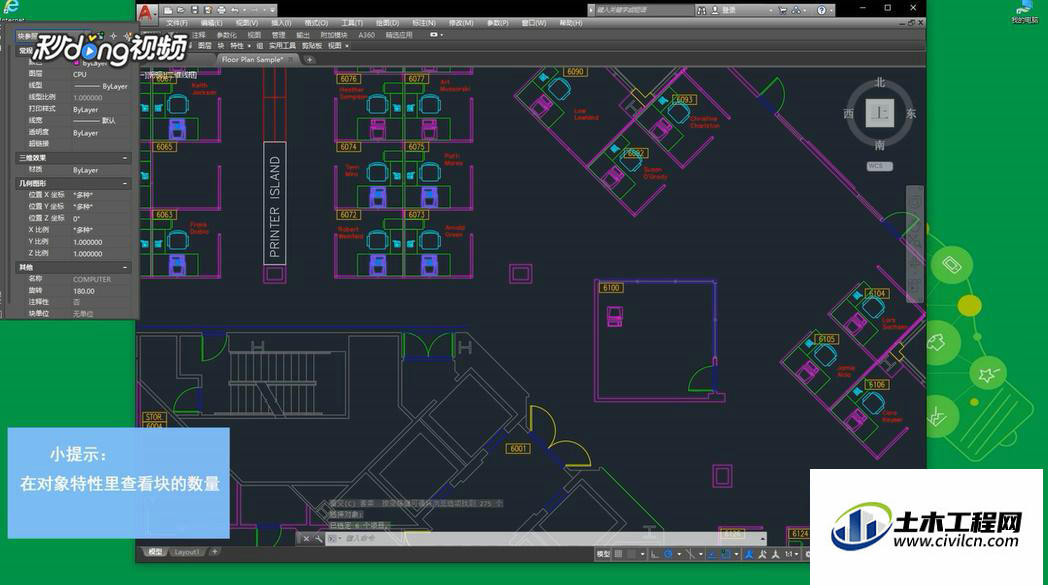This screenshot has height=585, width=1048.
Task: Expand the 视图 ribbon panel dropdown
Action: (x=347, y=45)
